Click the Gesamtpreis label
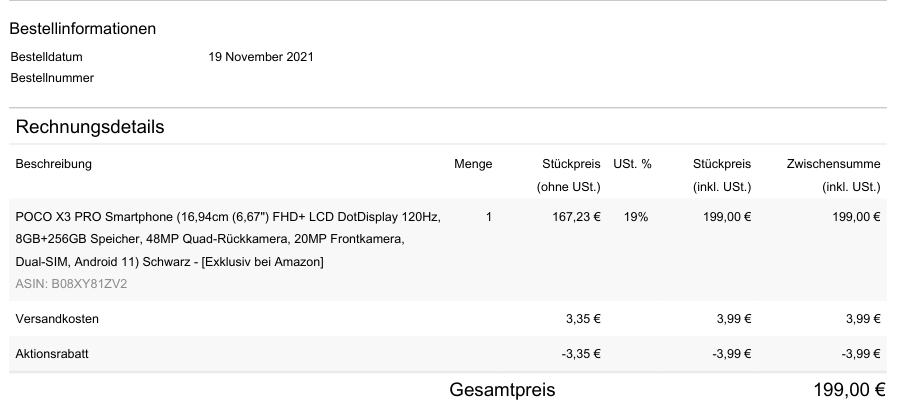Image resolution: width=907 pixels, height=413 pixels. click(x=502, y=390)
